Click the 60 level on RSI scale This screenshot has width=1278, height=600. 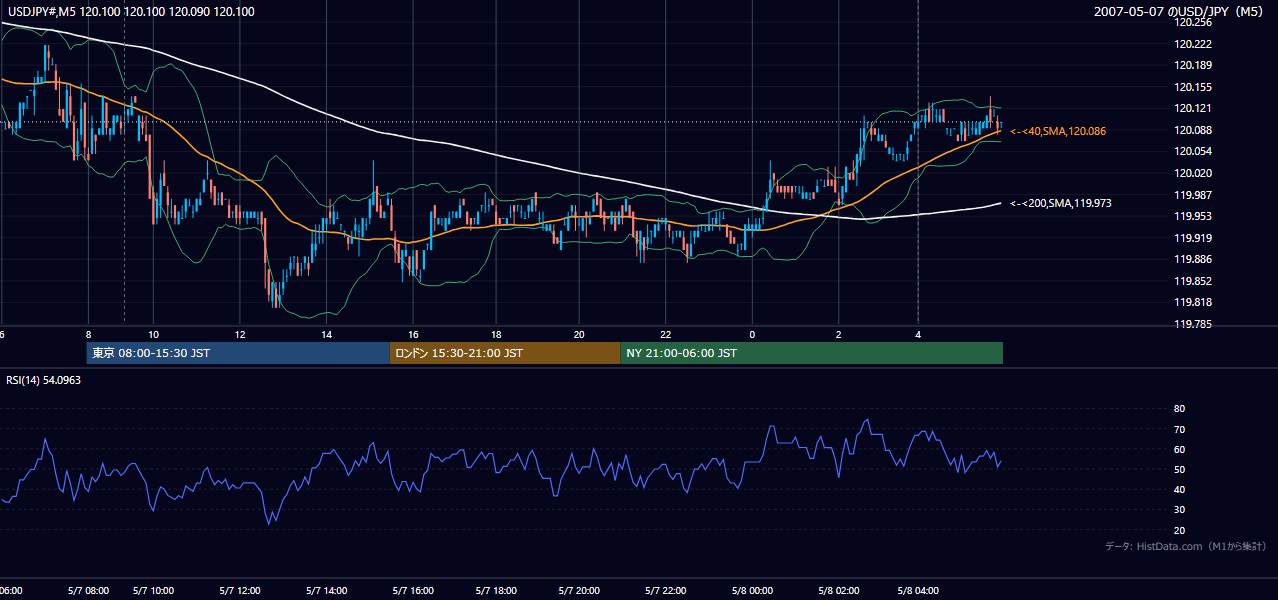pos(1179,449)
